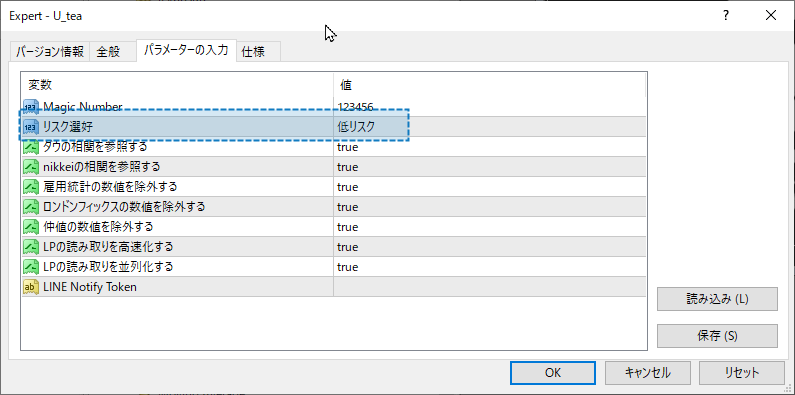
Task: Select the 雇用統計の数値を除外する label
Action: (110, 187)
